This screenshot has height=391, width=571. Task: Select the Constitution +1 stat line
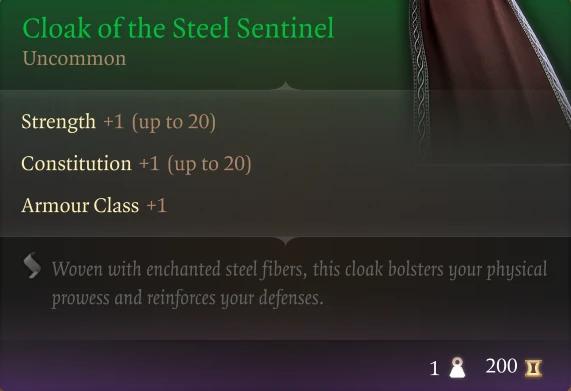point(136,163)
